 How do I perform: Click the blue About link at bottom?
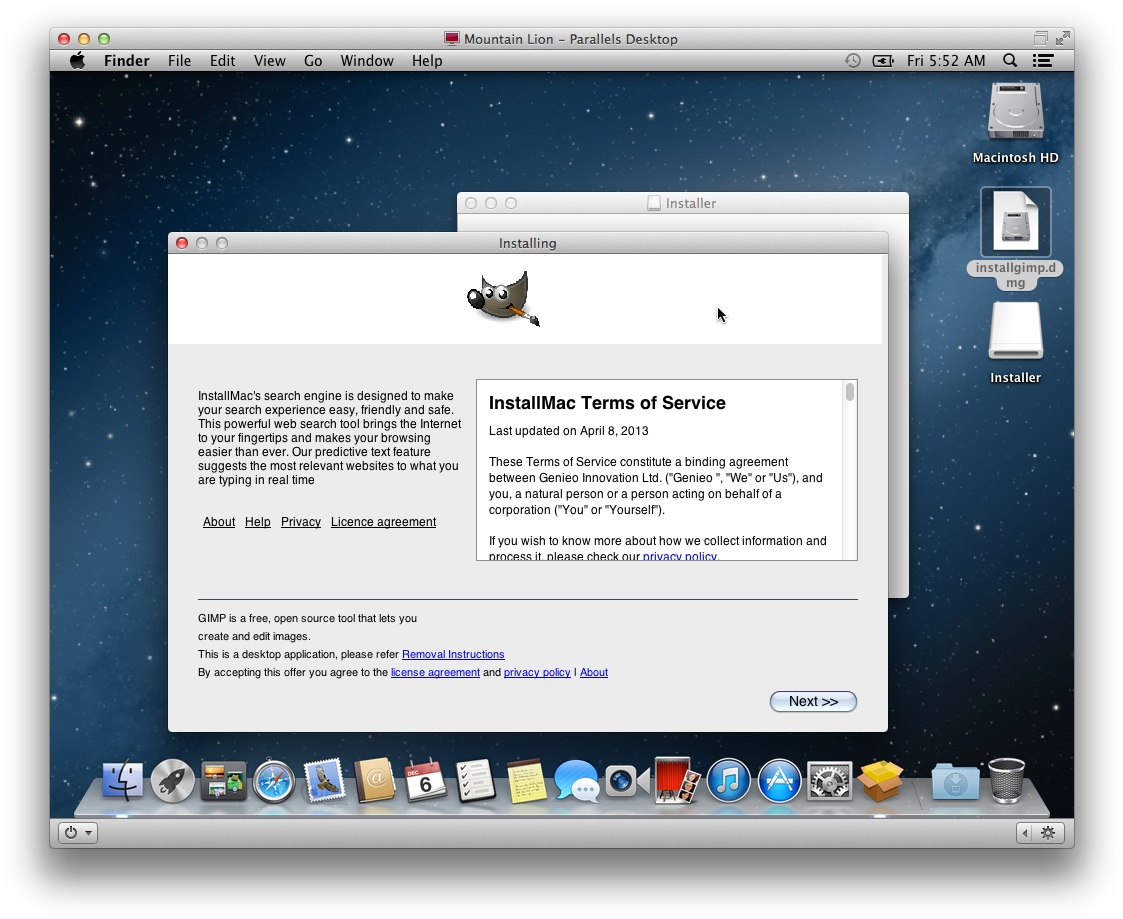point(594,672)
